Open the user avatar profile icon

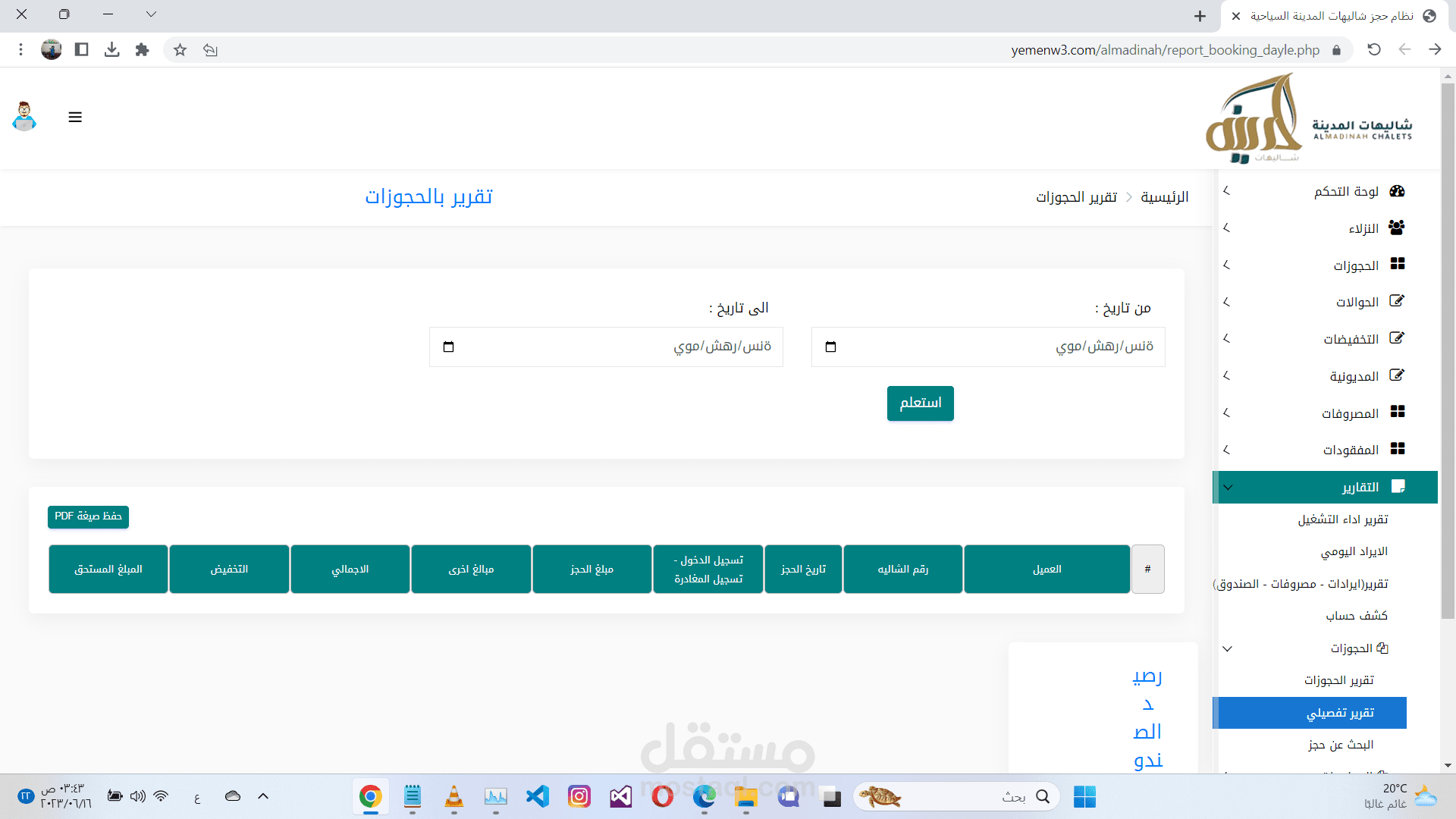[x=25, y=117]
